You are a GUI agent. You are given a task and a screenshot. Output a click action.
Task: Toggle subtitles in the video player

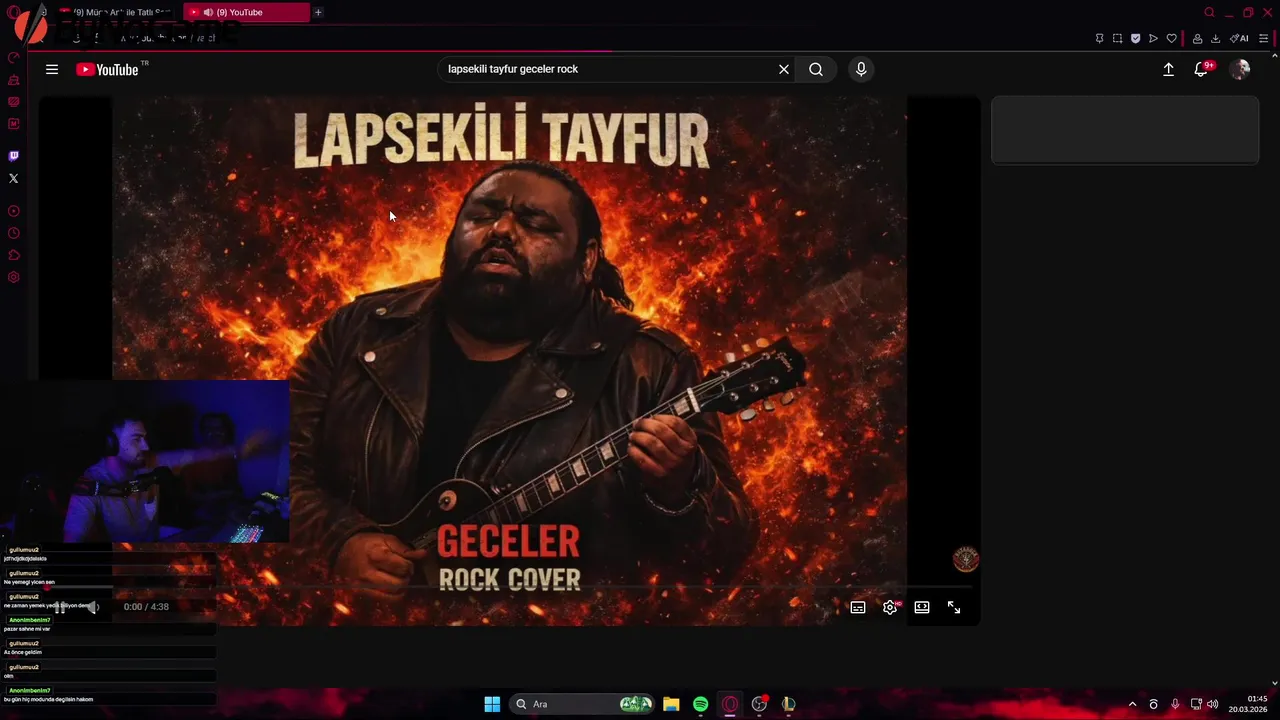tap(858, 607)
